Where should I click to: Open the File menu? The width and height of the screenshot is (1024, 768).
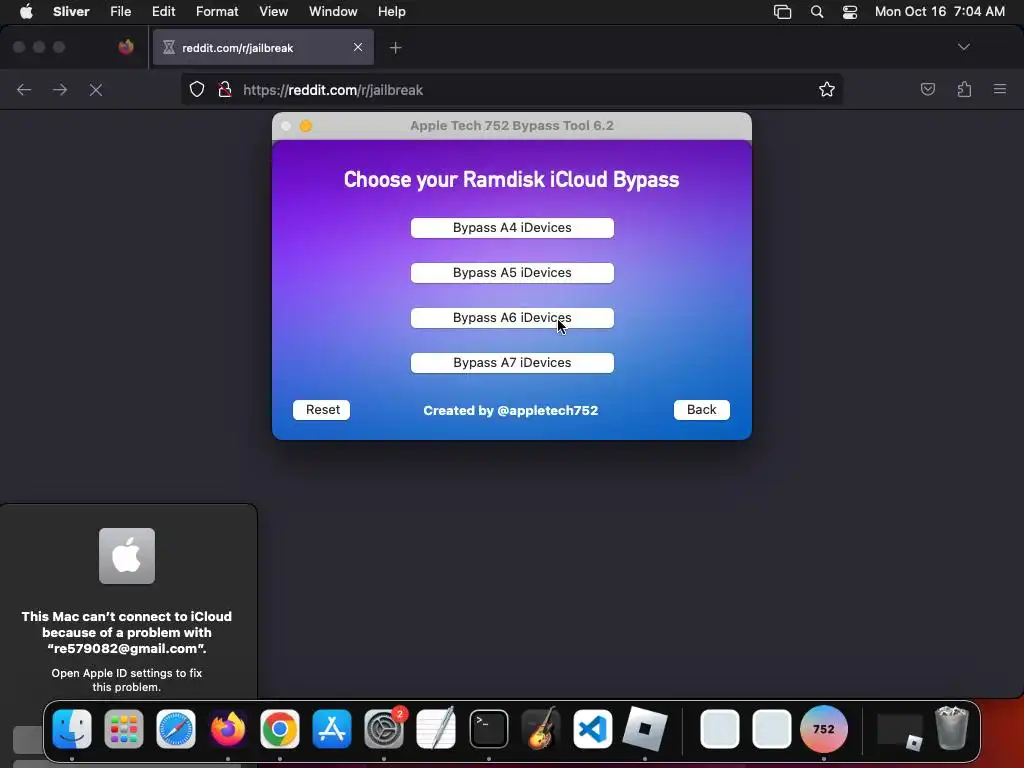[x=120, y=12]
